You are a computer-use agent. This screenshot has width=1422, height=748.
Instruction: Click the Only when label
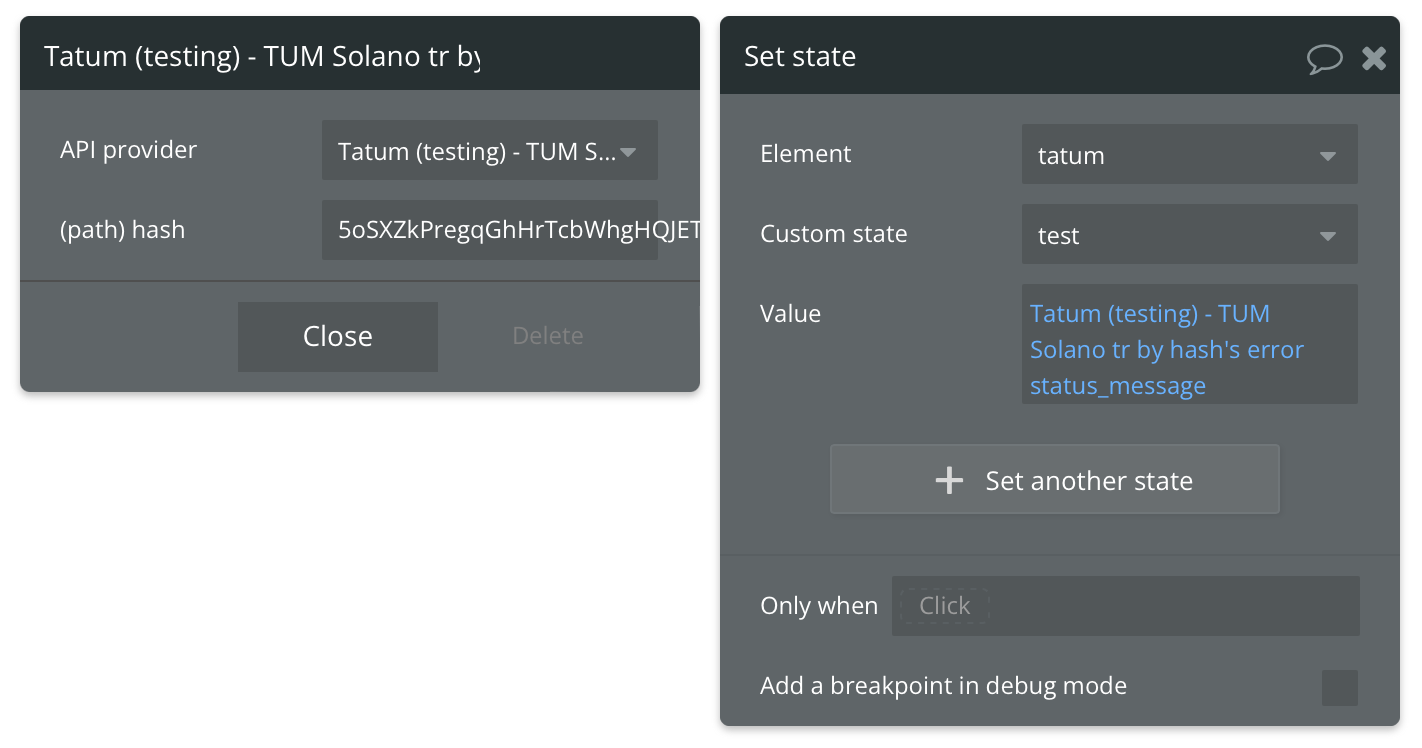[819, 606]
